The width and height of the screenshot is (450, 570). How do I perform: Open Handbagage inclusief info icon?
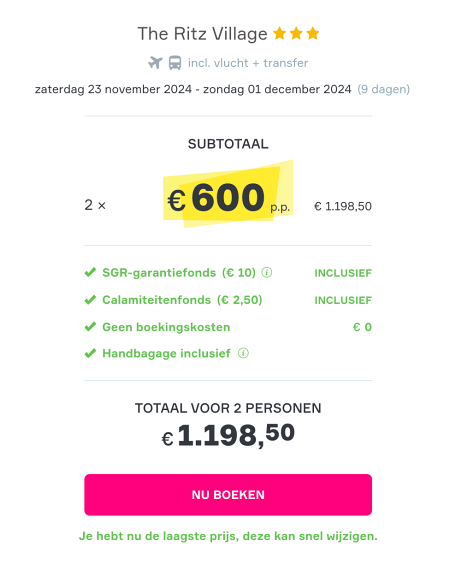(x=243, y=353)
